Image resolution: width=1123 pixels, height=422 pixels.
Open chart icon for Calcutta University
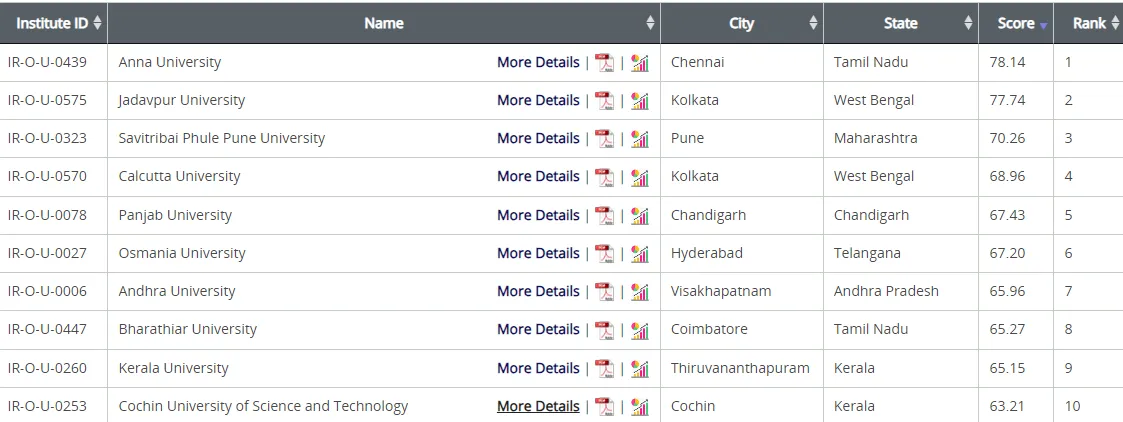point(640,177)
